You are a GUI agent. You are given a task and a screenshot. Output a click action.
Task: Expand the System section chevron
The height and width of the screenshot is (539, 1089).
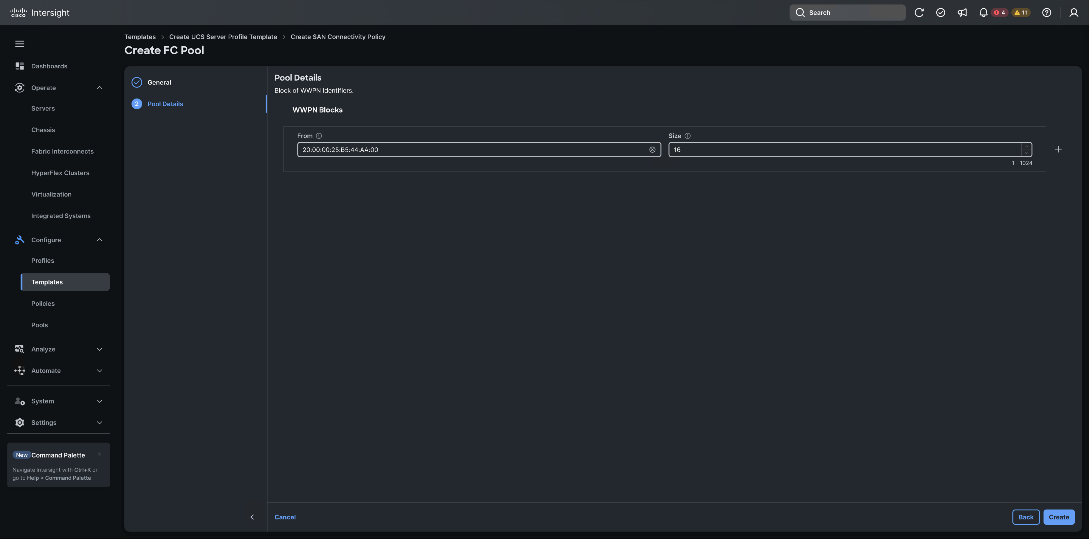(99, 401)
